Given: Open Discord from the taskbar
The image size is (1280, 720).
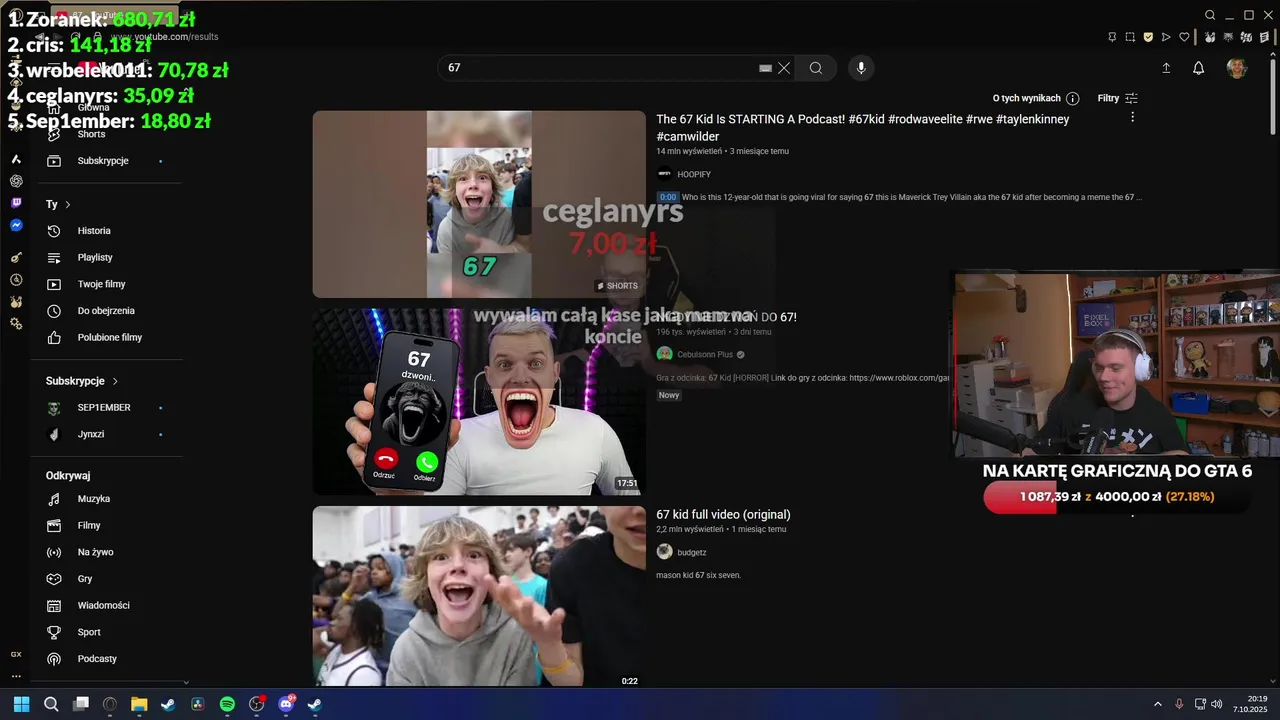Looking at the screenshot, I should (286, 704).
